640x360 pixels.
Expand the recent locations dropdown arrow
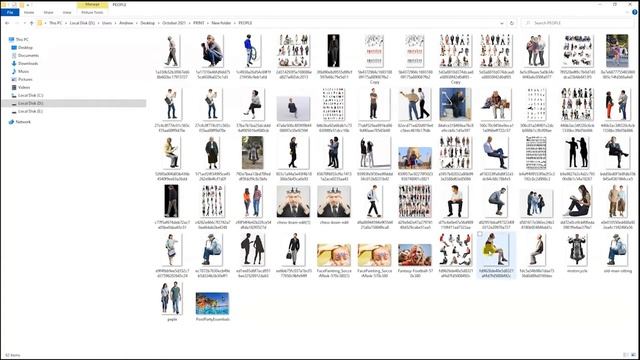coord(24,23)
